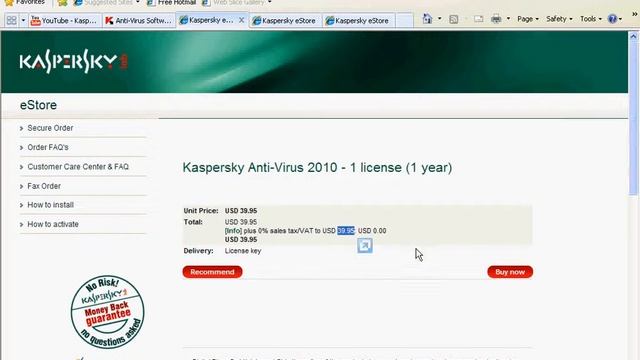Click the Recommend button
This screenshot has height=360, width=640.
212,272
